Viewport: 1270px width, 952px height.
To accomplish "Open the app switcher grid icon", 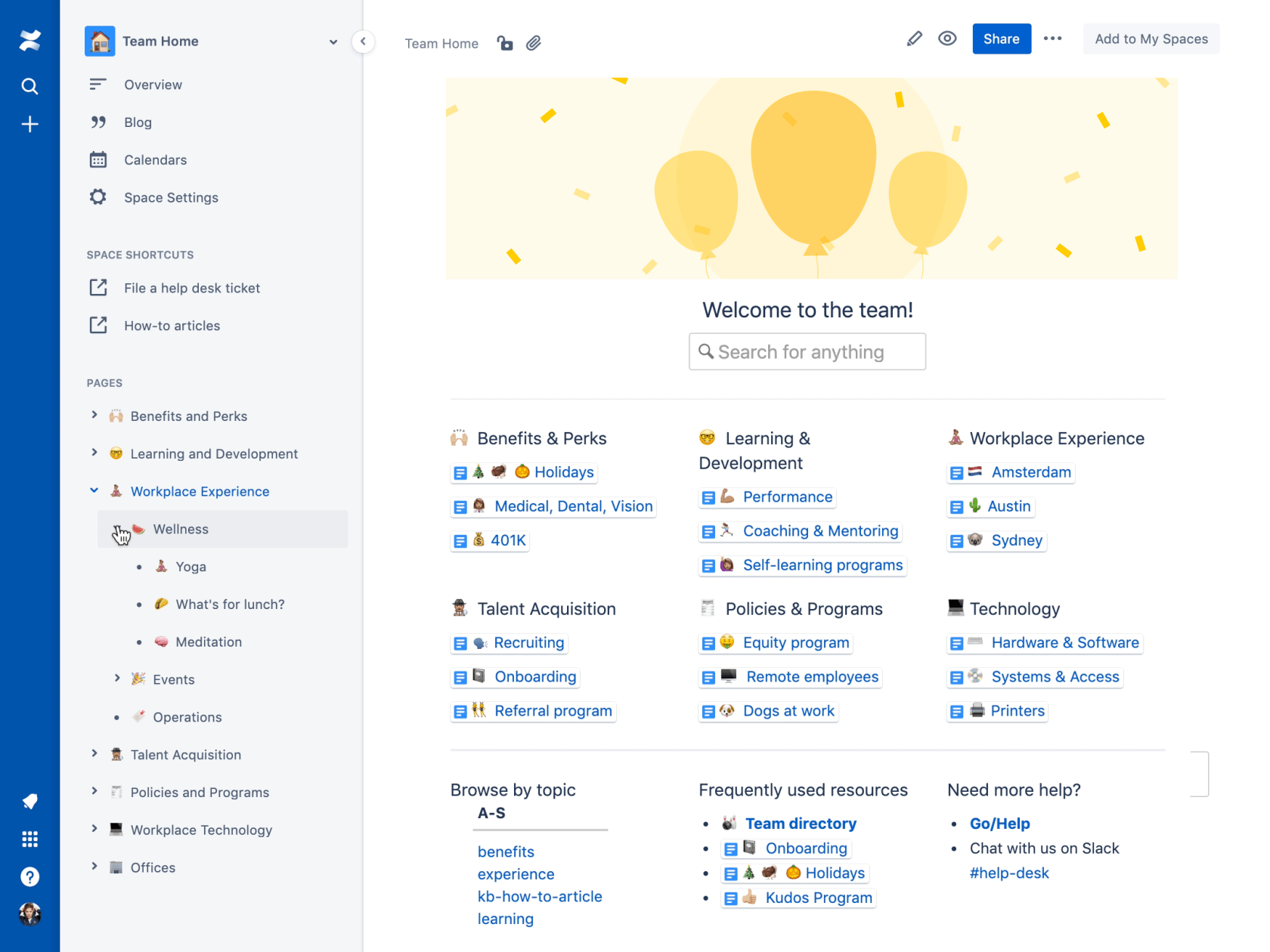I will click(x=29, y=839).
